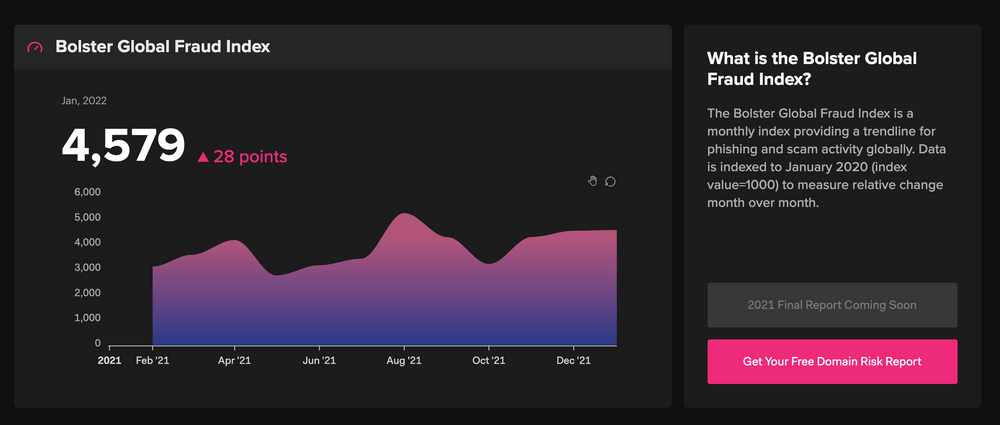Click the Feb '21 axis label
Screen dimensions: 1000x425
point(152,361)
